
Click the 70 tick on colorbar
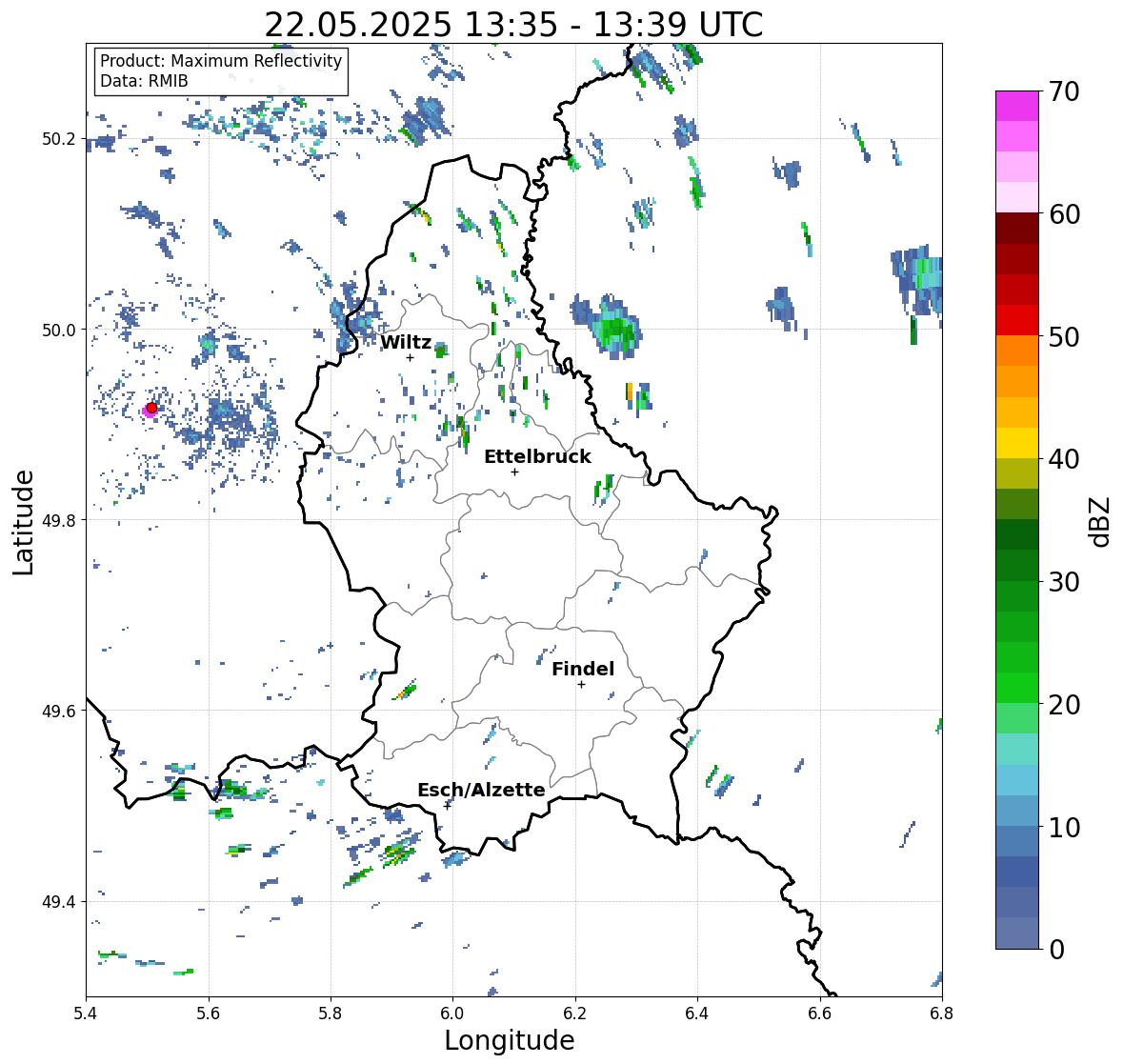click(x=1064, y=91)
